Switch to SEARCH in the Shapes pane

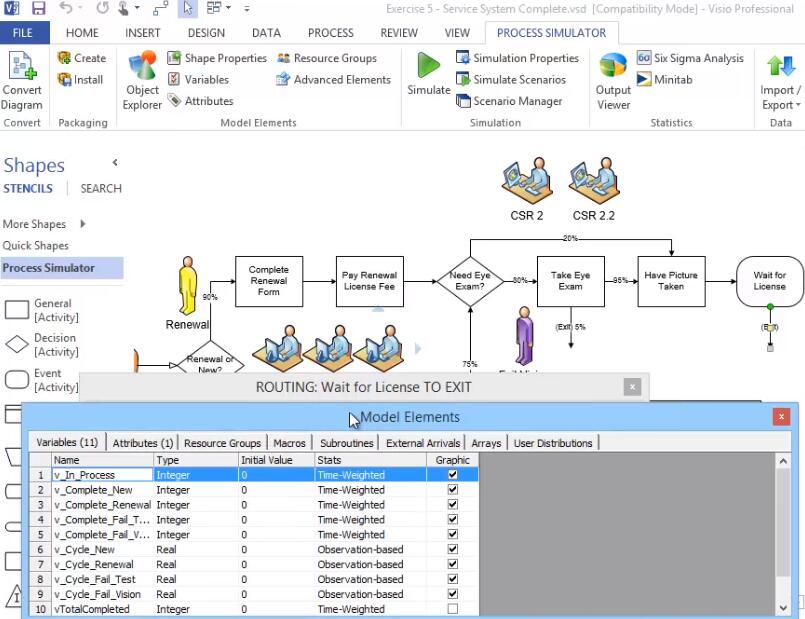click(101, 188)
